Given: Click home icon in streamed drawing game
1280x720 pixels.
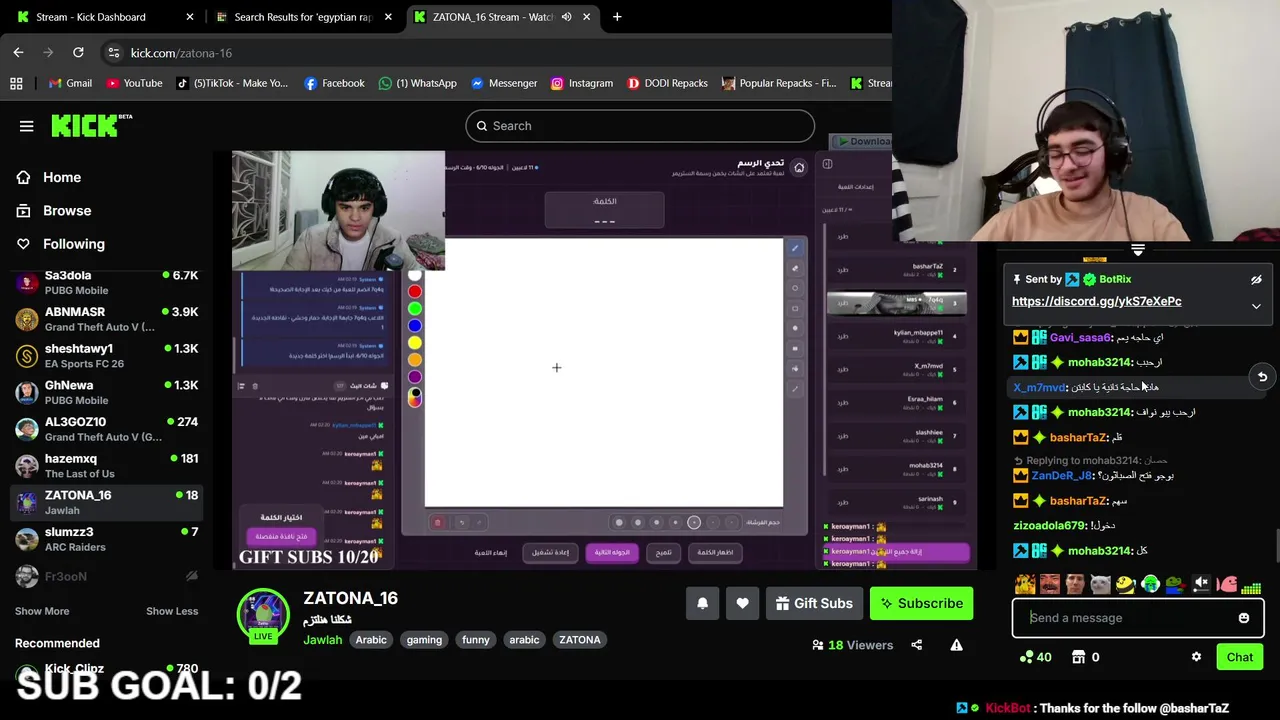Looking at the screenshot, I should click(799, 168).
